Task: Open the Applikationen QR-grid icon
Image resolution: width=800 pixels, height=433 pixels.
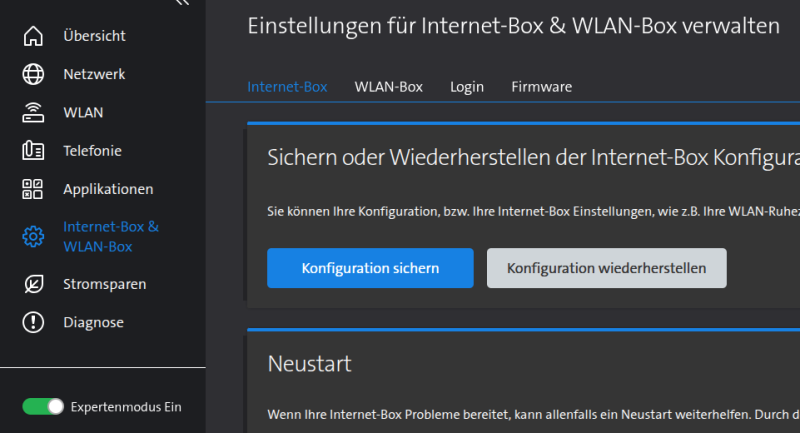Action: [x=33, y=189]
